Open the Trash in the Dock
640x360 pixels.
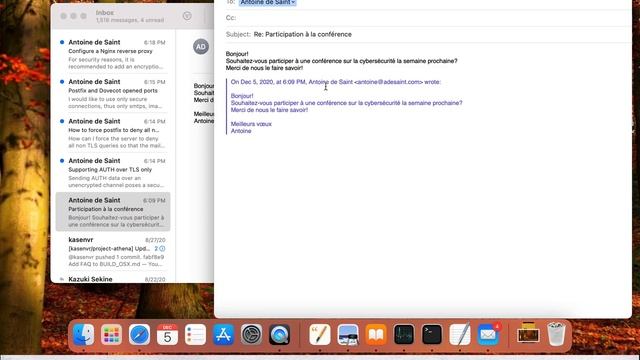[x=556, y=335]
